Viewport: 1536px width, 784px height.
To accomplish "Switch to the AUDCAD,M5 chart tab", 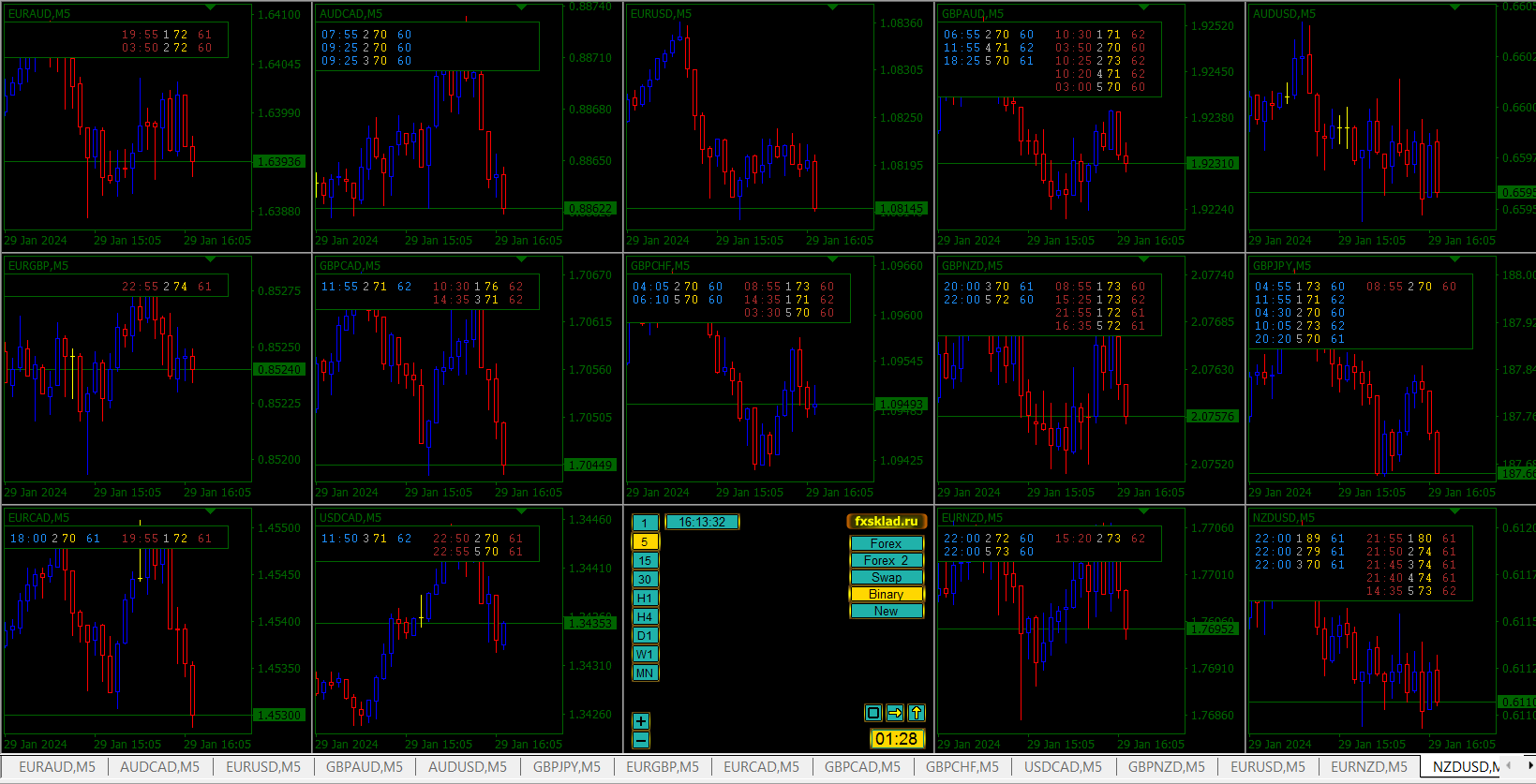I will coord(159,767).
